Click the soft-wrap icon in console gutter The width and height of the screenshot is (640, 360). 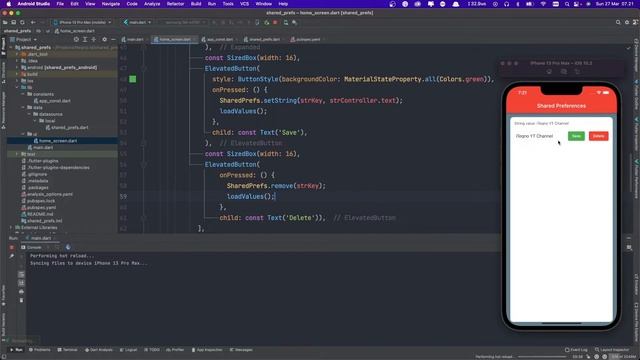click(21, 274)
